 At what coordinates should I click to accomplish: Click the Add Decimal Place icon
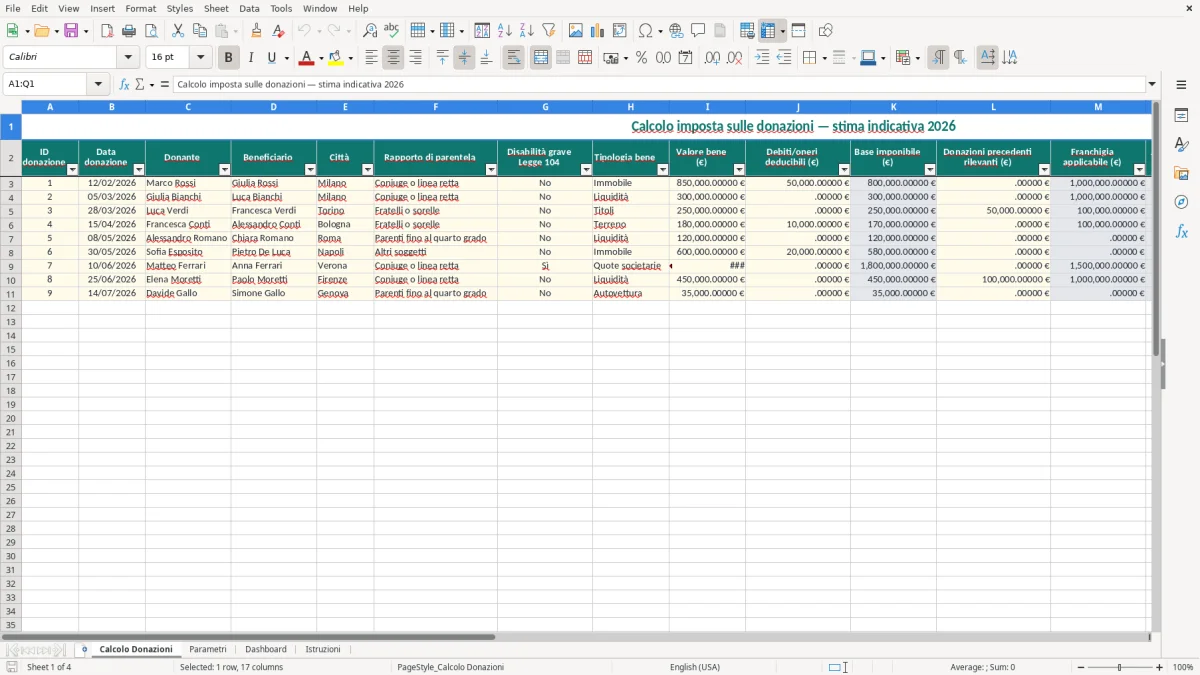point(712,58)
